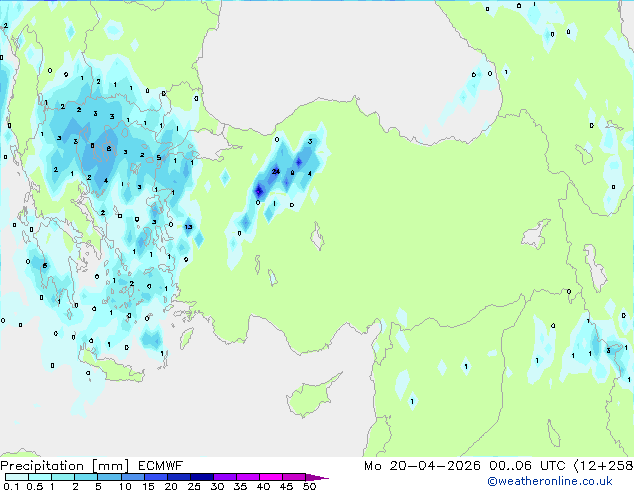Click the legend scale label "50"

click(309, 486)
